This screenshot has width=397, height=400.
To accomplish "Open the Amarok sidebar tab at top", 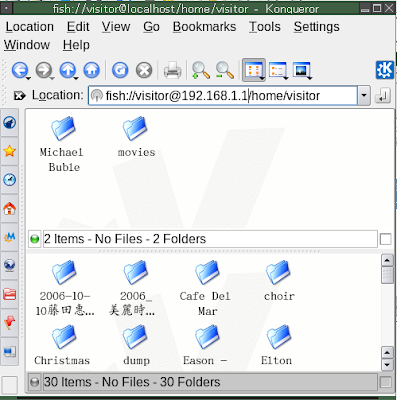I will [9, 123].
